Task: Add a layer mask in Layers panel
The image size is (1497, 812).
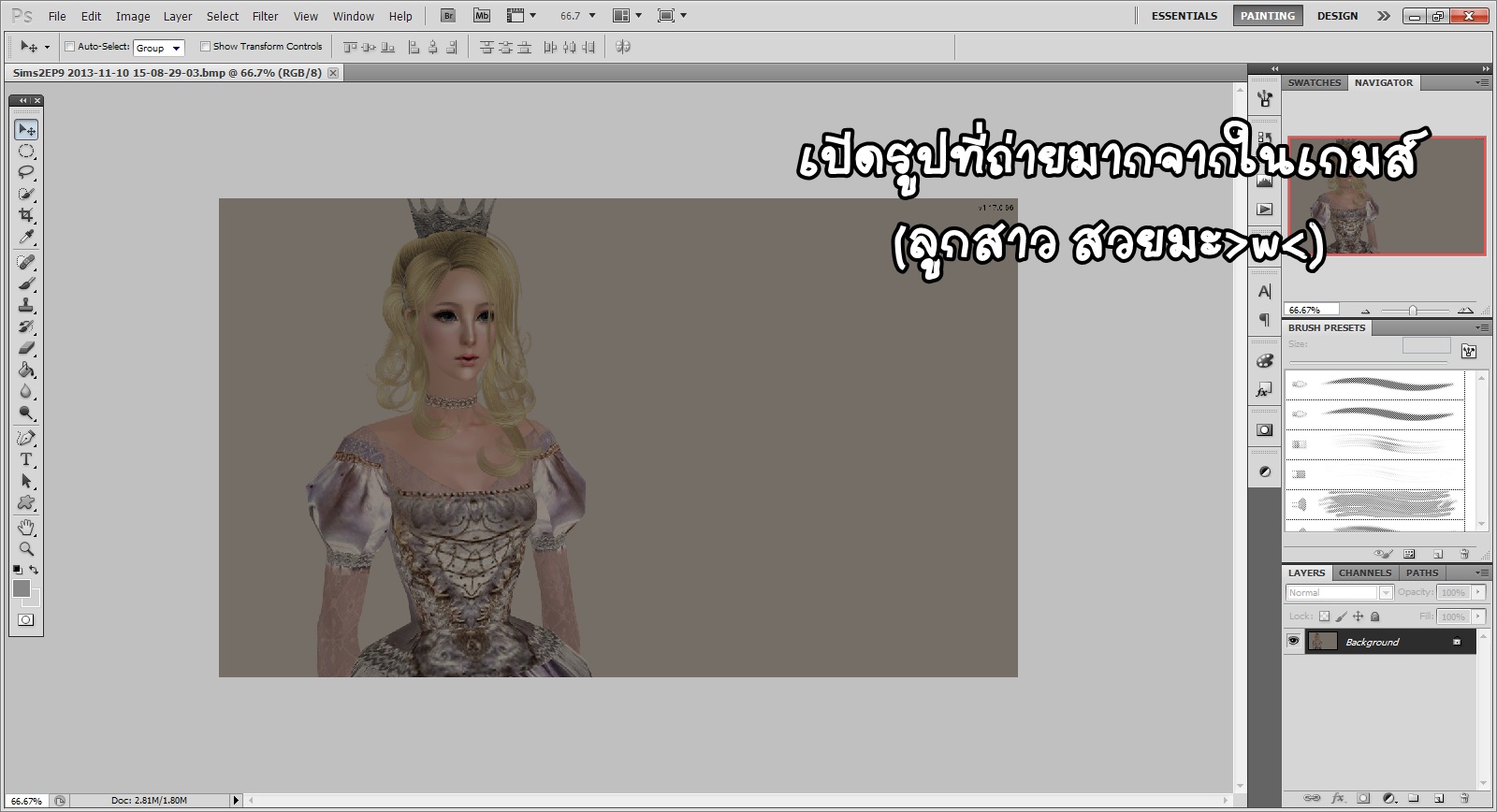Action: [x=1363, y=799]
